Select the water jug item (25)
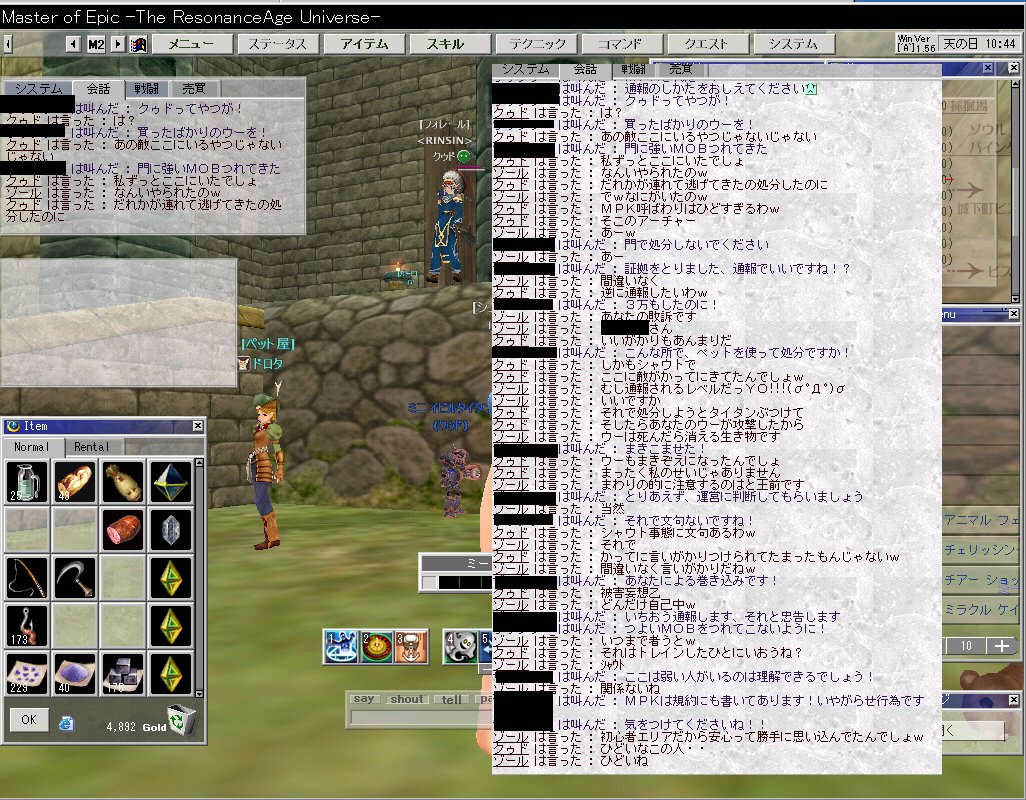1026x800 pixels. (27, 481)
